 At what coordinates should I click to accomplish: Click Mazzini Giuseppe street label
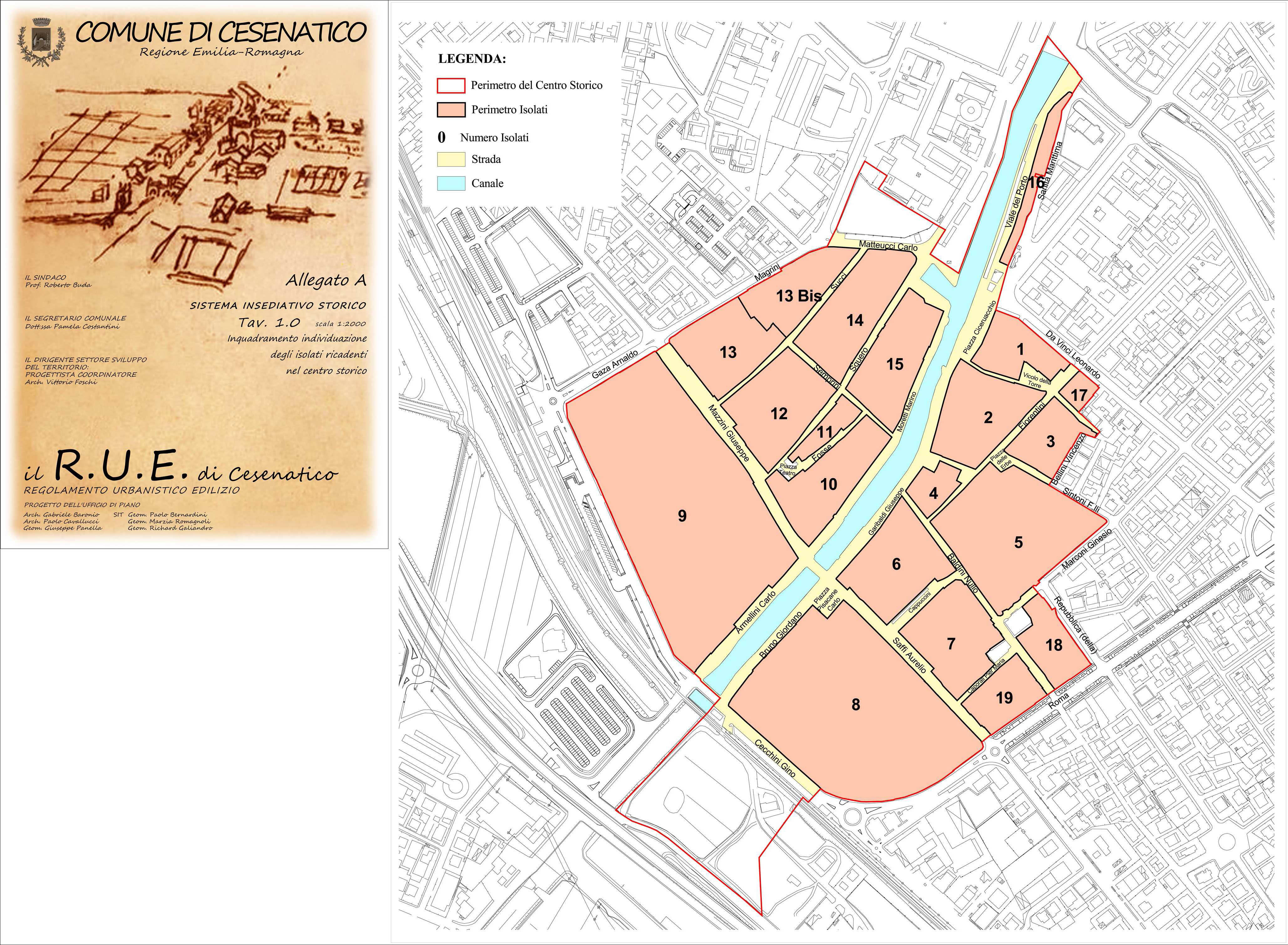[728, 433]
